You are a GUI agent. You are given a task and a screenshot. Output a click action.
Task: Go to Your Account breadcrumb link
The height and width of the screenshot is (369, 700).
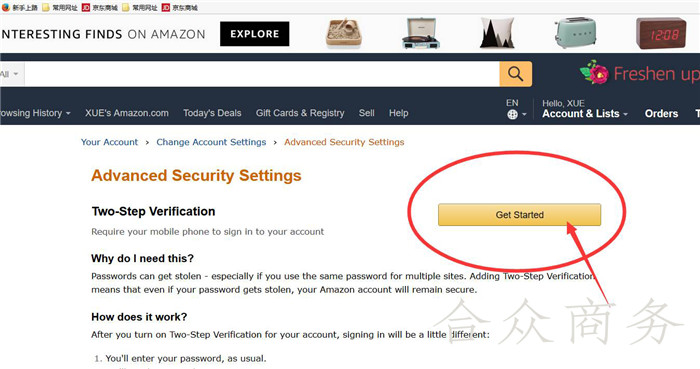point(109,142)
